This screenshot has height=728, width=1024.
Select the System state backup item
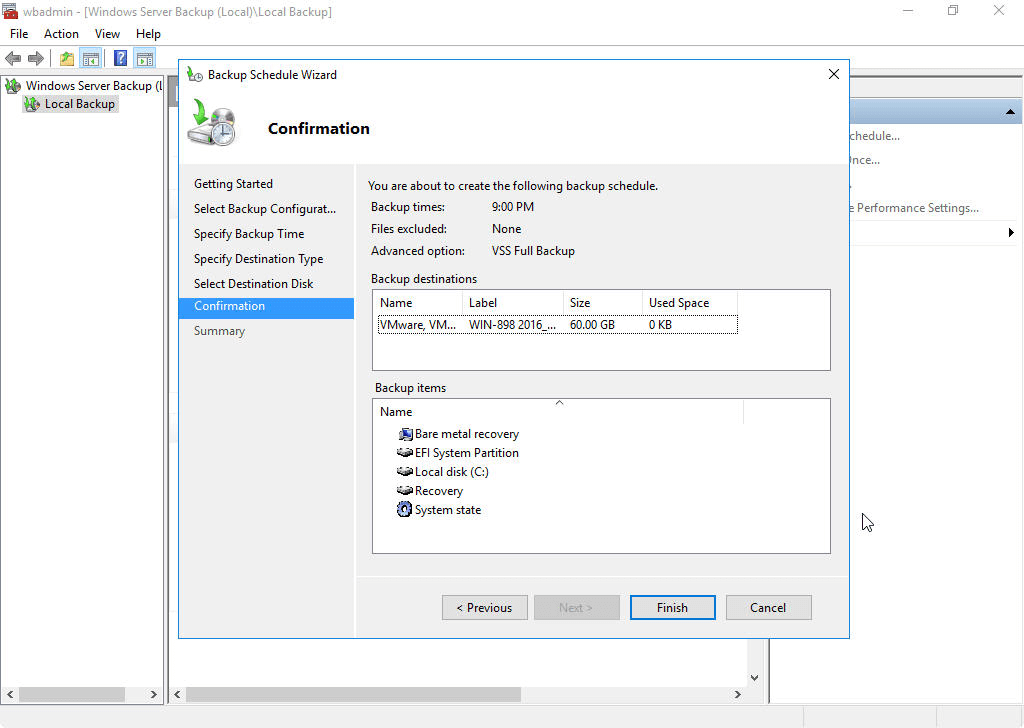[x=447, y=510]
